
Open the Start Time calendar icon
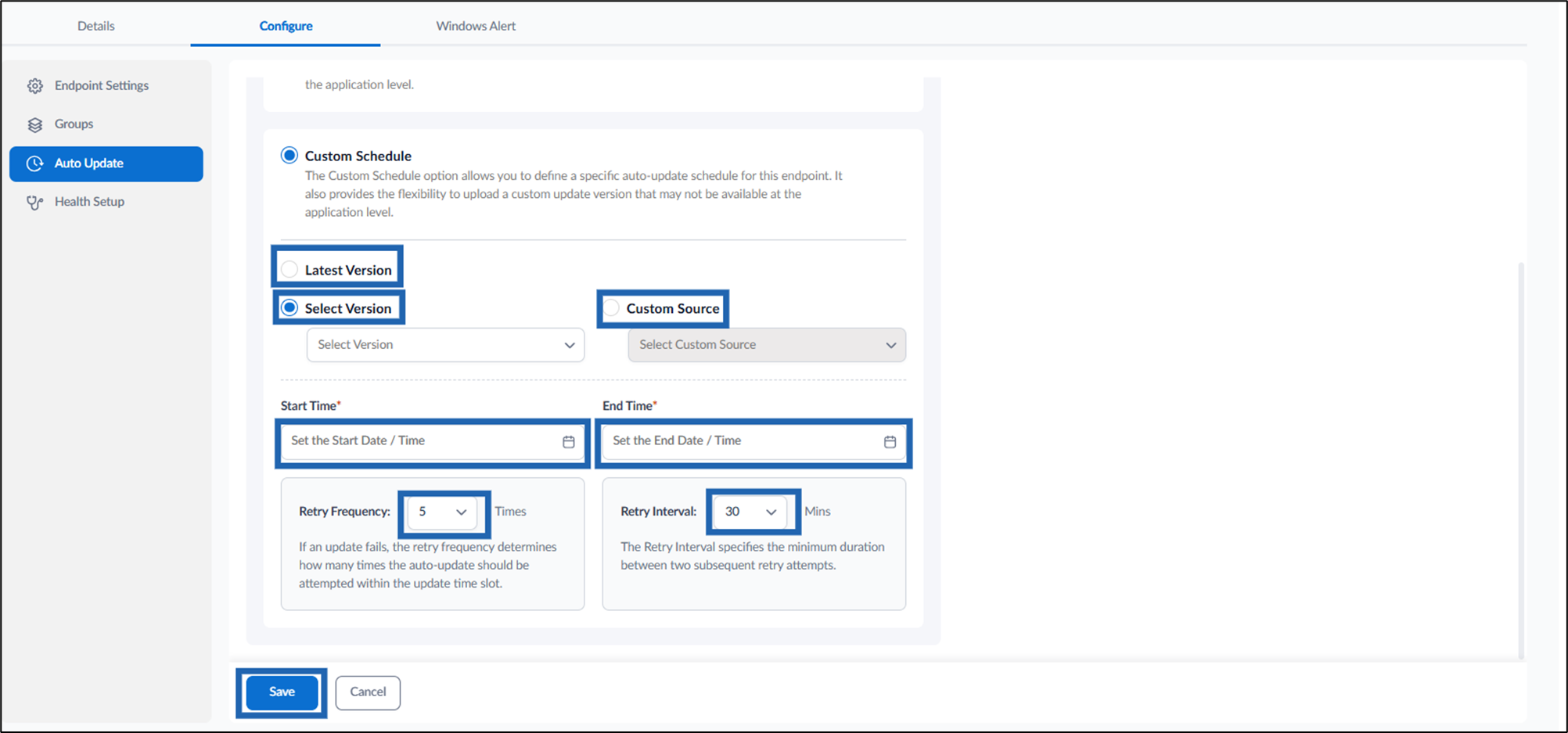pos(569,442)
